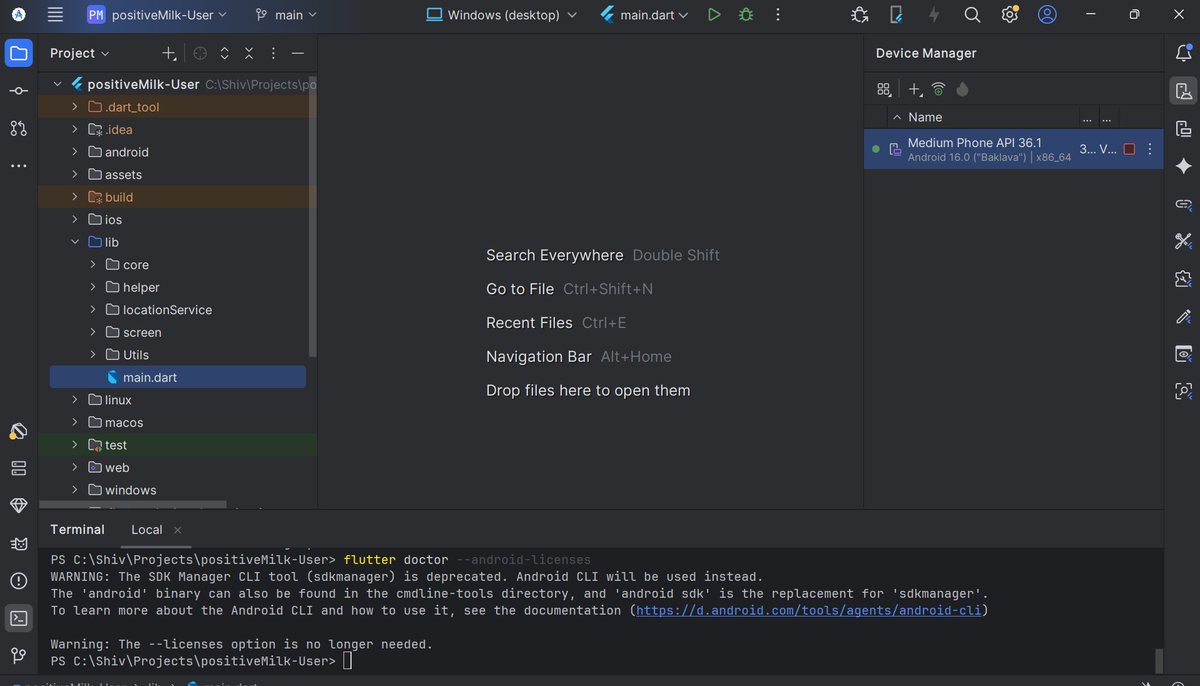Screen dimensions: 1200x686
Task: Open the main branch dropdown
Action: pos(286,15)
